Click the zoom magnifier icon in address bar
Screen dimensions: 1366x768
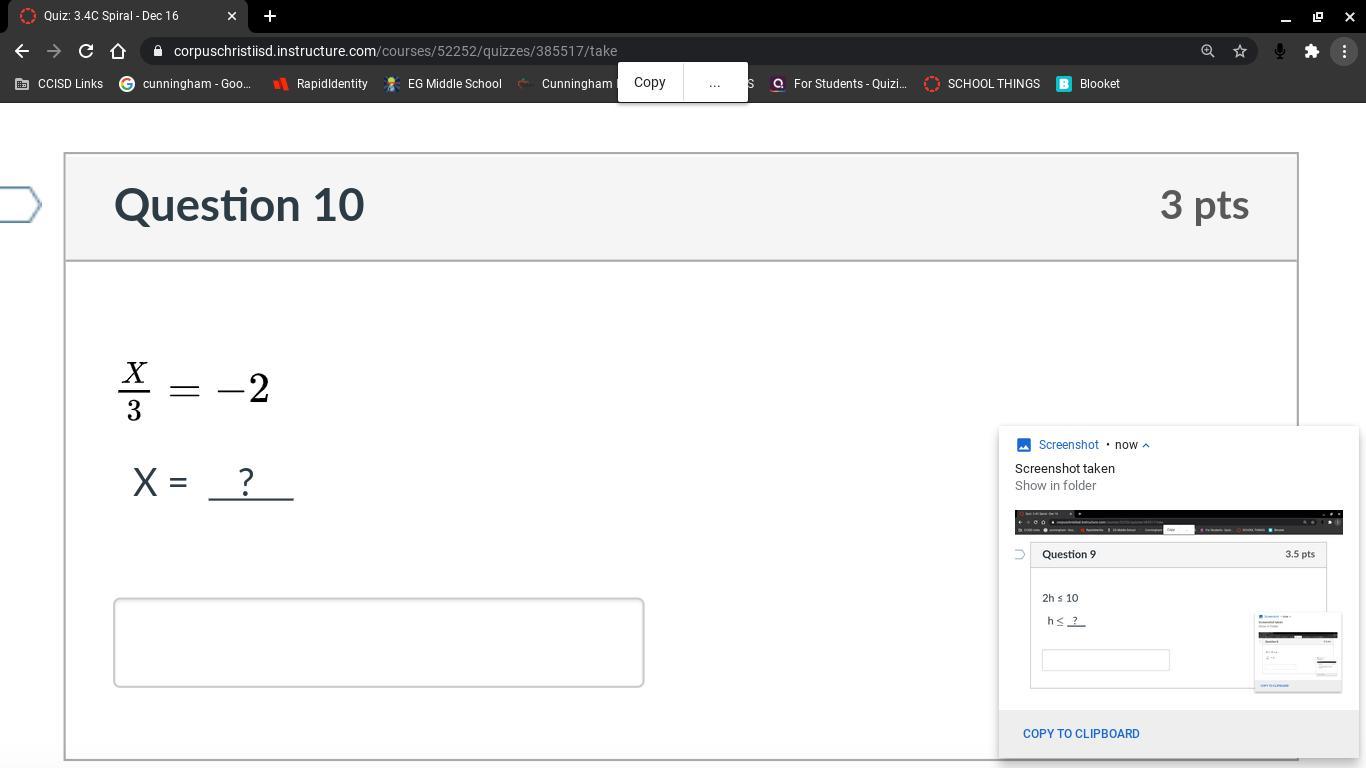1207,51
